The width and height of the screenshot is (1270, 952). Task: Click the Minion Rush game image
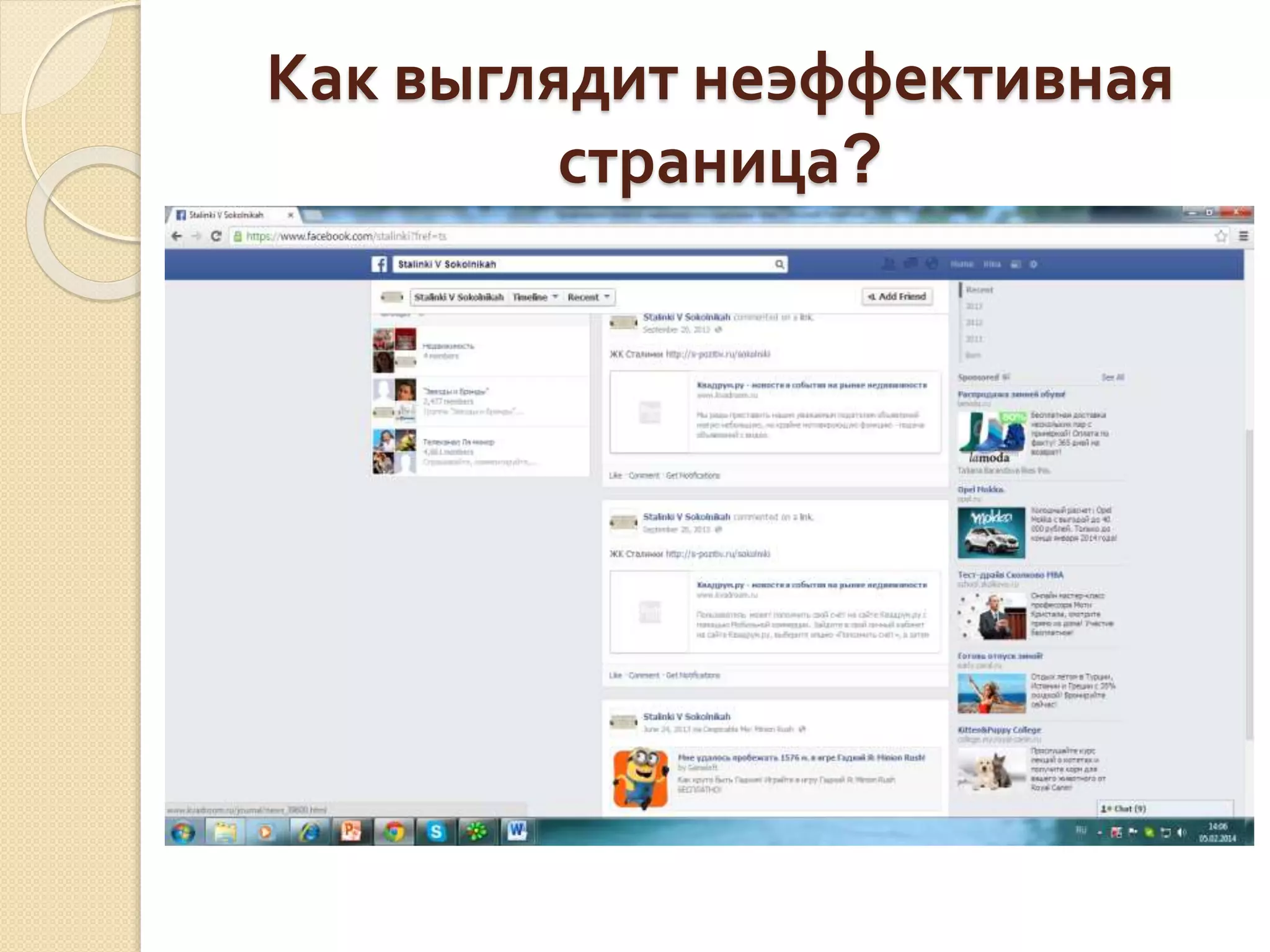click(x=641, y=778)
